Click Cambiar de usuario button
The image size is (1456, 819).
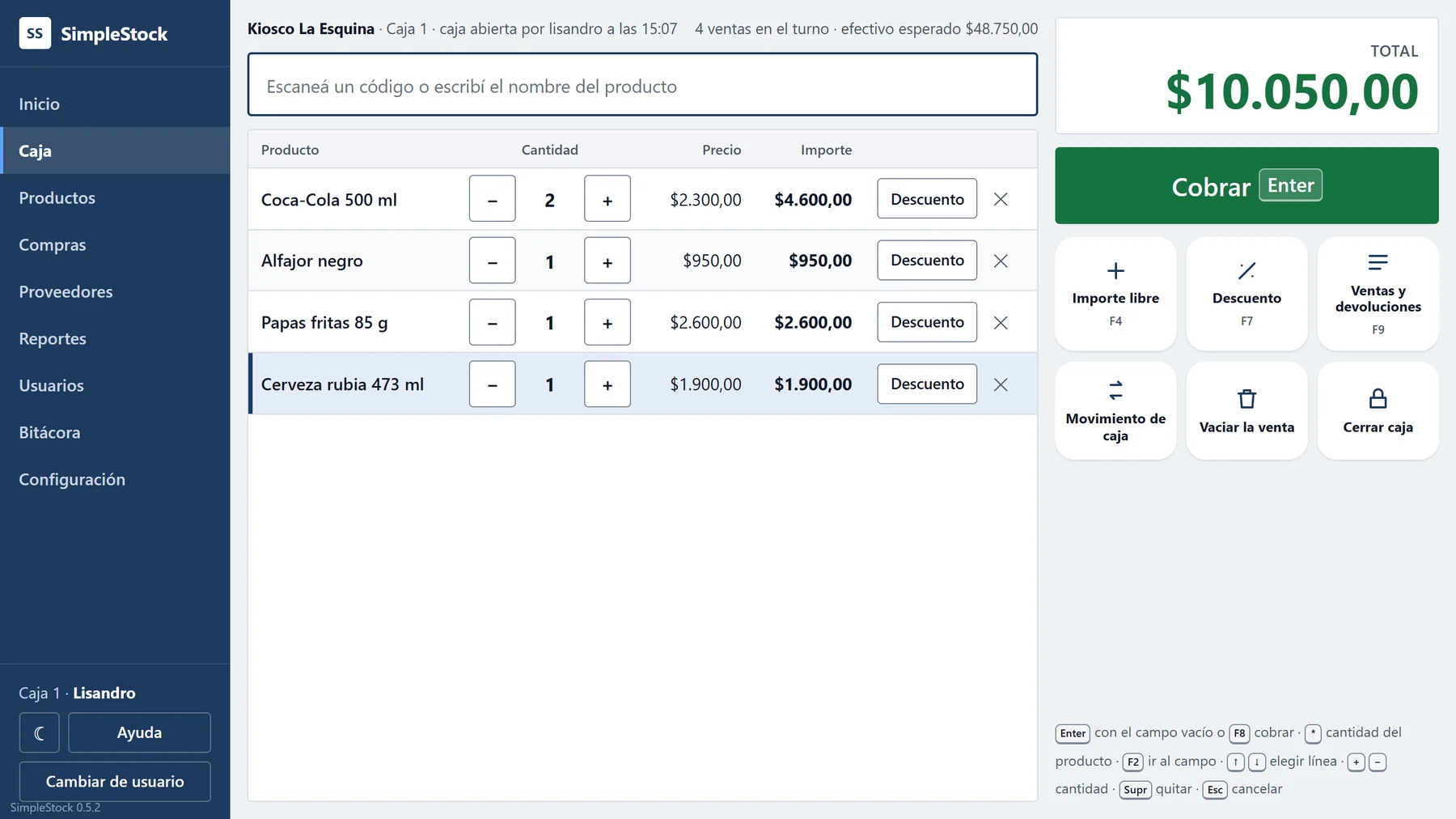tap(115, 782)
